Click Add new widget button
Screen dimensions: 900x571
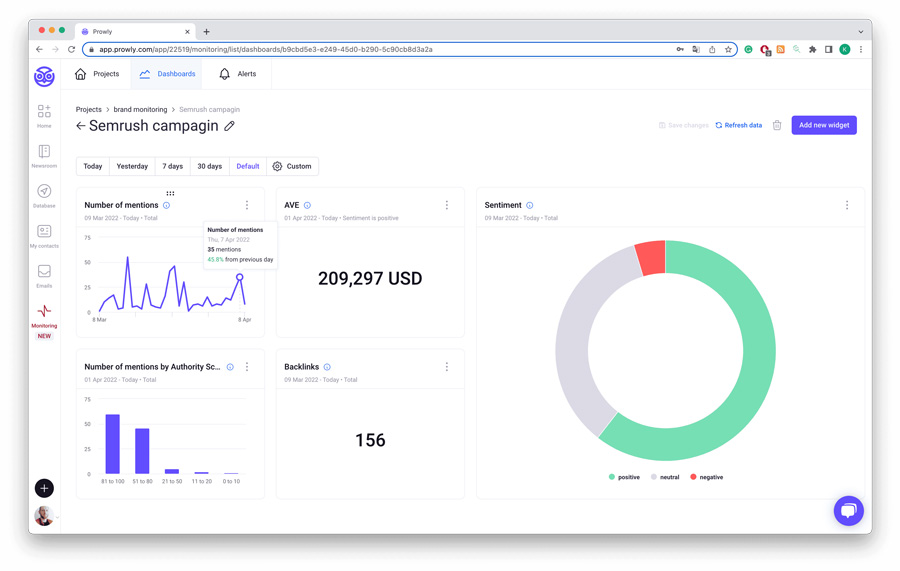[x=824, y=125]
